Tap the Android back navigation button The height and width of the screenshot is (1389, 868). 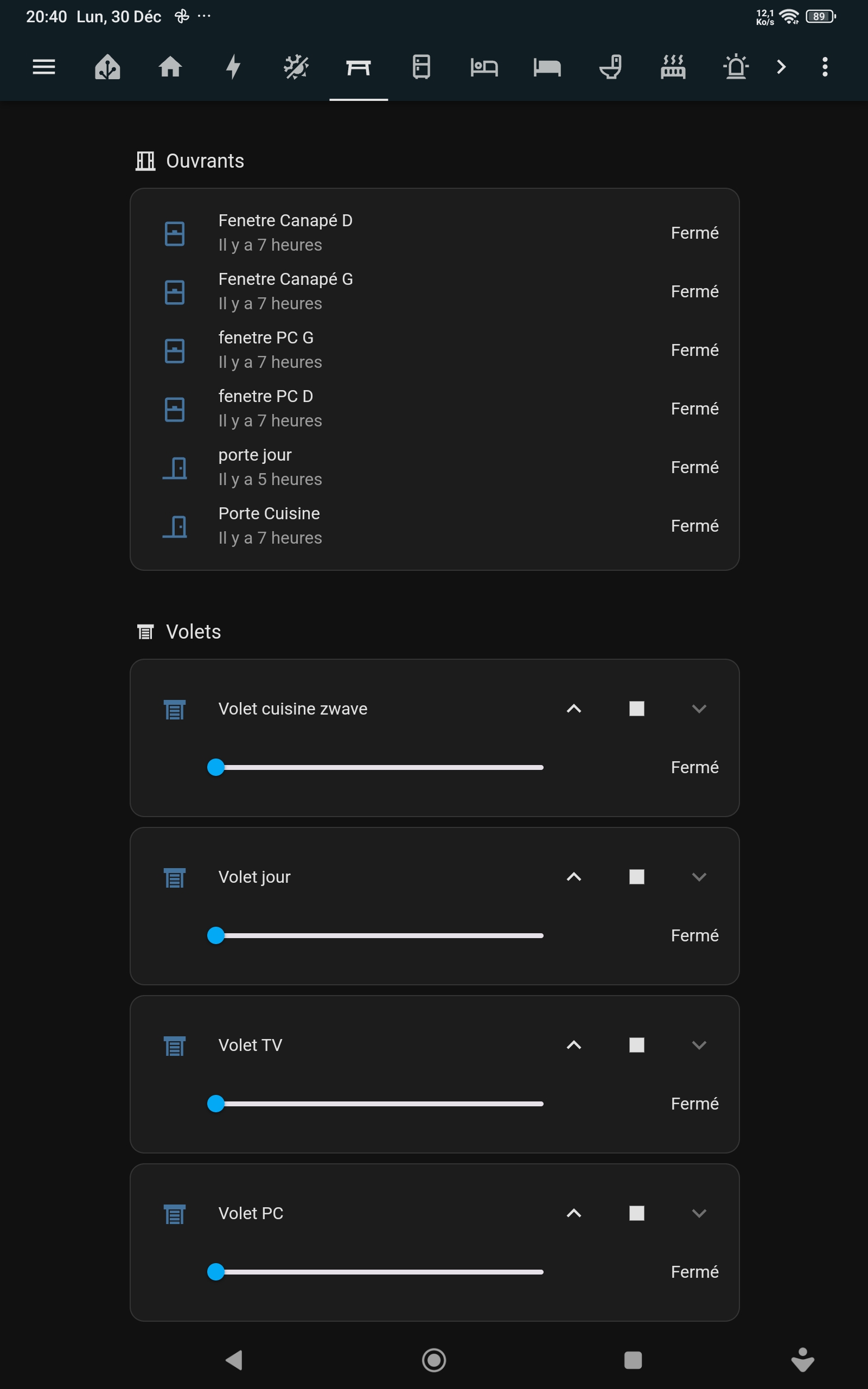[x=234, y=1360]
